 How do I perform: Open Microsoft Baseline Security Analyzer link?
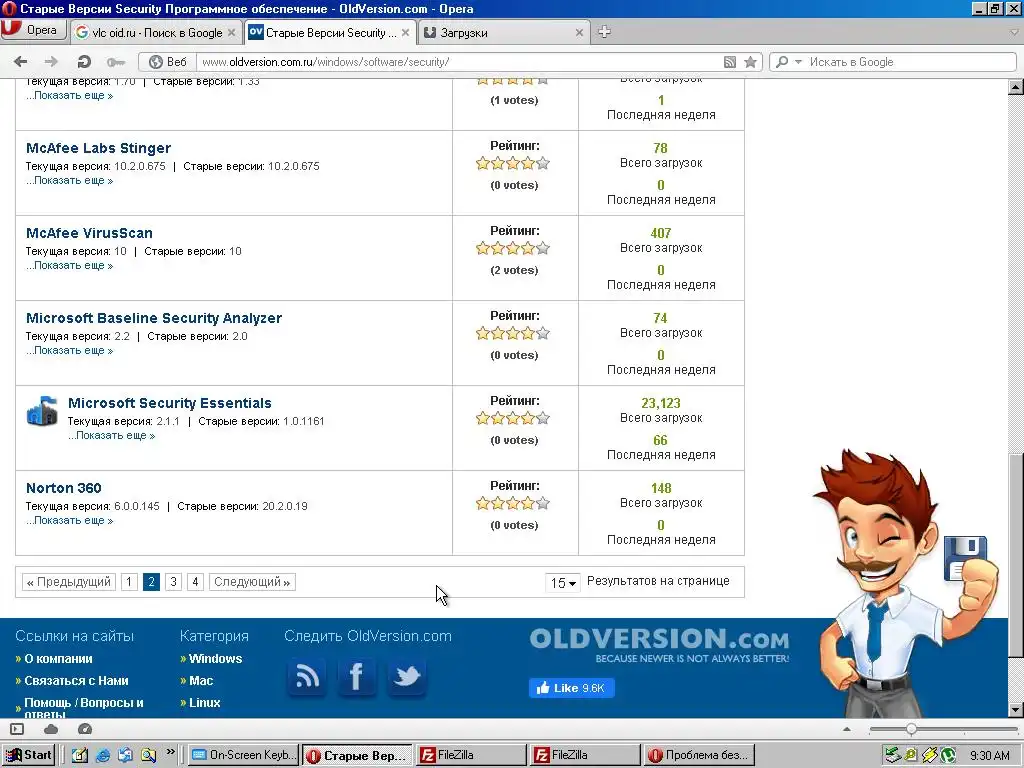click(x=154, y=318)
